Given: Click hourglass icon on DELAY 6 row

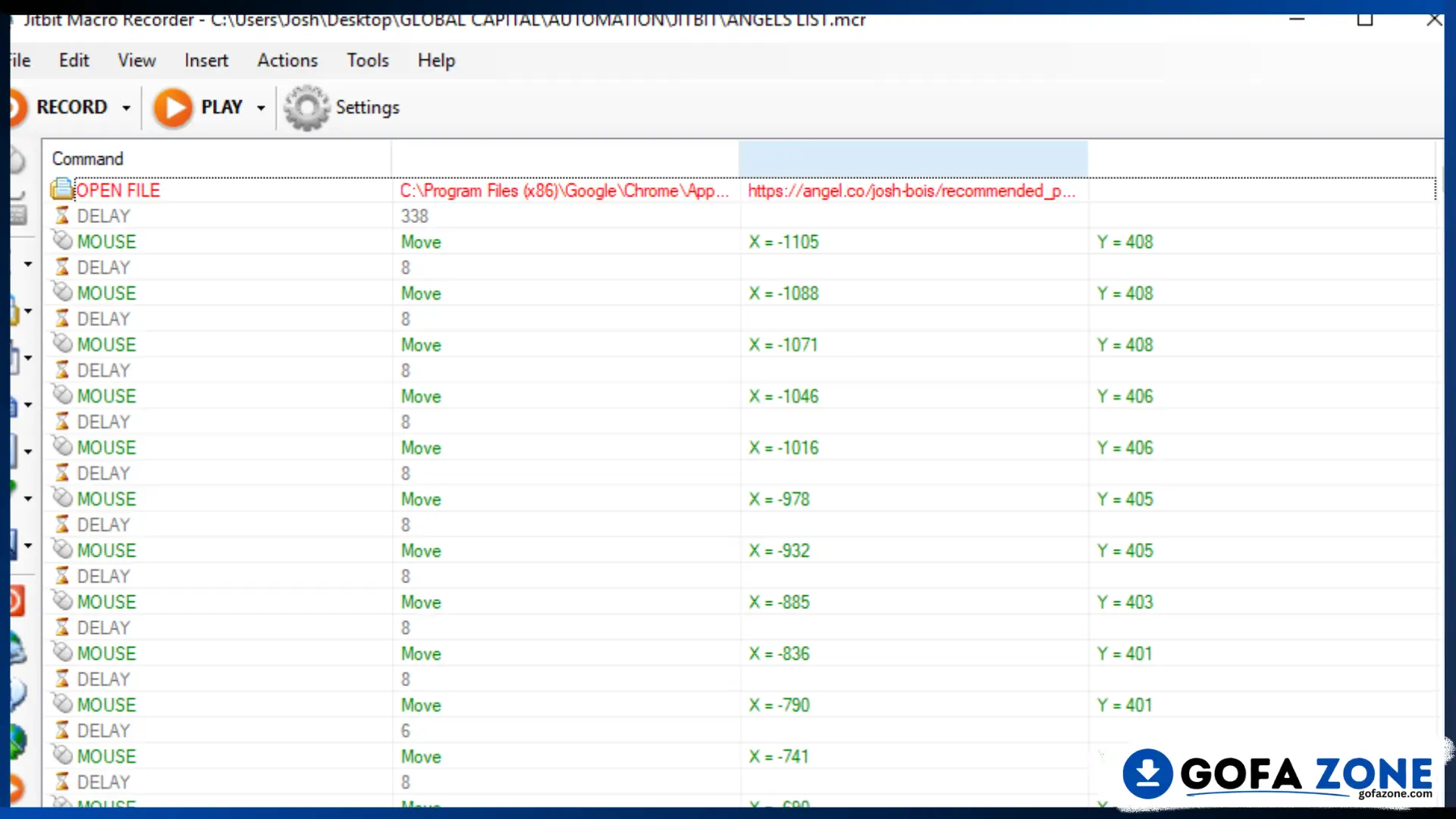Looking at the screenshot, I should (62, 730).
